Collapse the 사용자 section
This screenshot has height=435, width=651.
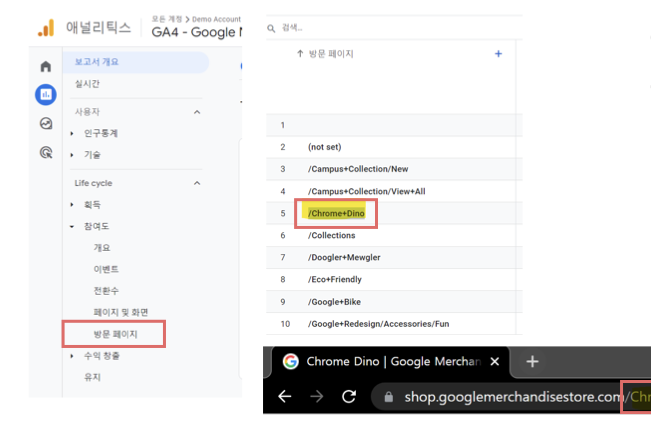[x=197, y=112]
